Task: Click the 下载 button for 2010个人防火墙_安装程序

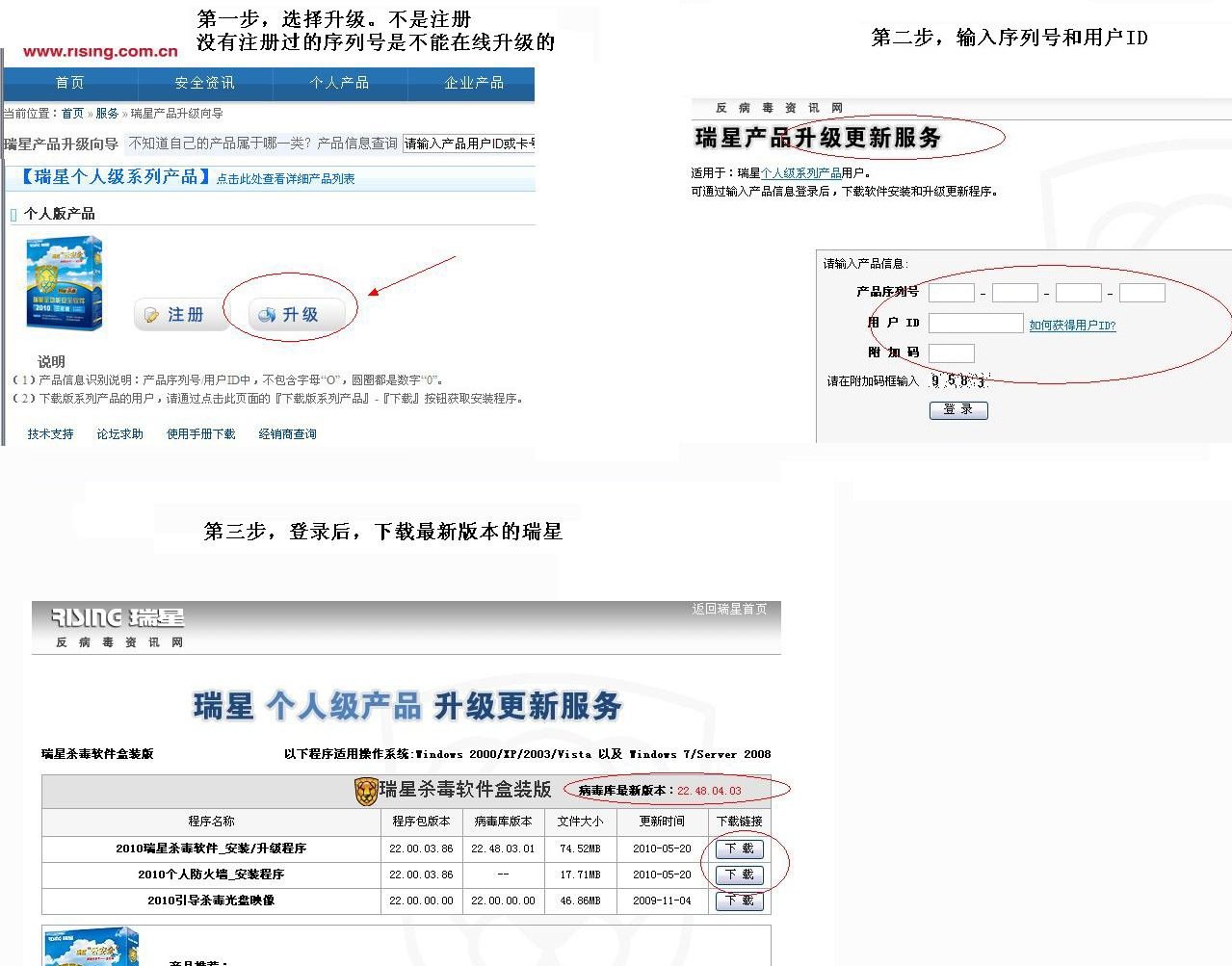Action: coord(738,875)
